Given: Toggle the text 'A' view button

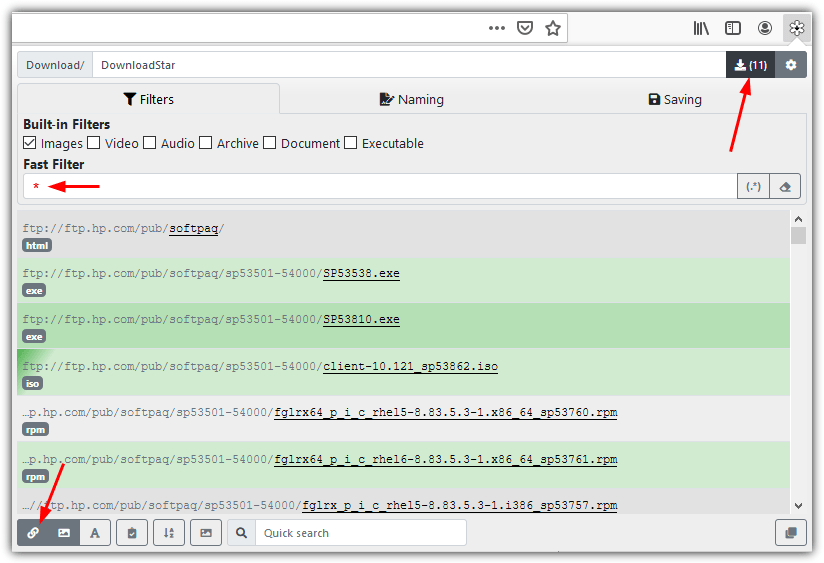Looking at the screenshot, I should (x=95, y=533).
